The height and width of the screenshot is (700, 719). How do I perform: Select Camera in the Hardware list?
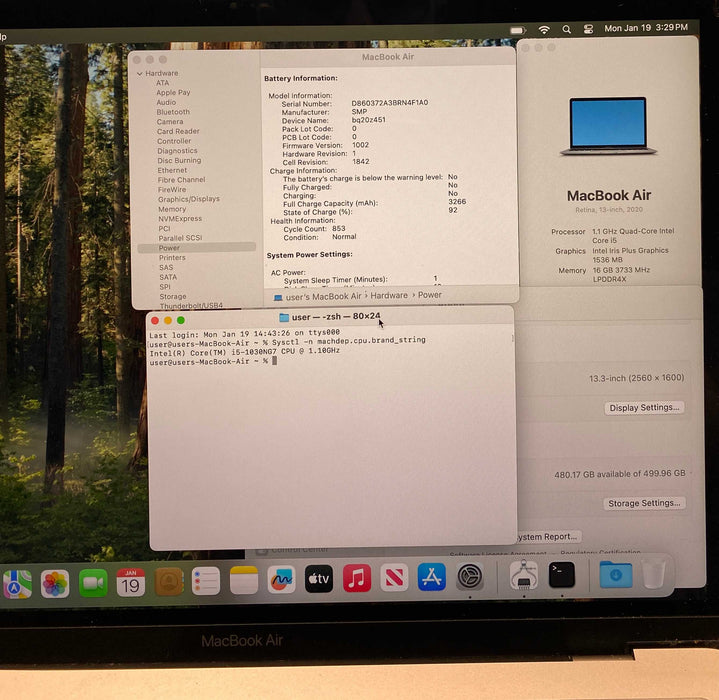click(x=170, y=122)
